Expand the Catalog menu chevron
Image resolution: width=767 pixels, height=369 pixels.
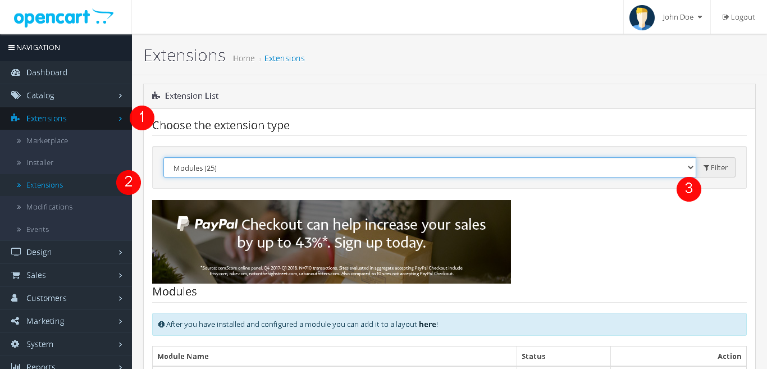(120, 96)
